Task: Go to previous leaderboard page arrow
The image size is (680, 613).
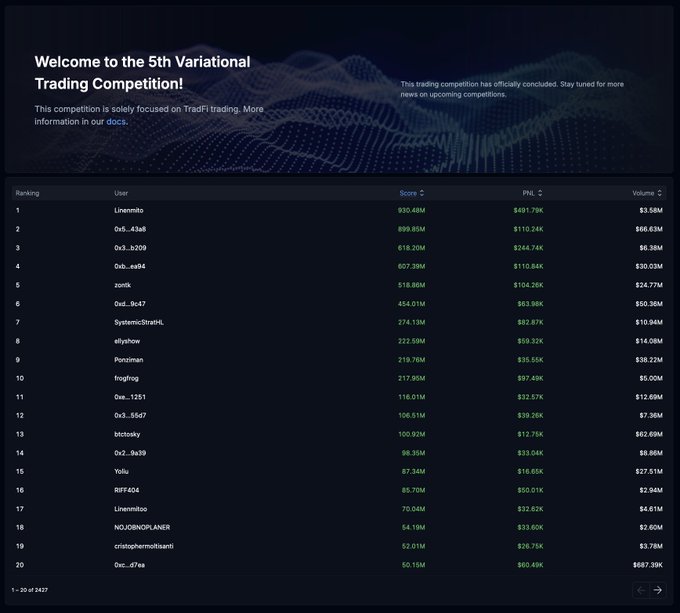Action: (x=641, y=590)
